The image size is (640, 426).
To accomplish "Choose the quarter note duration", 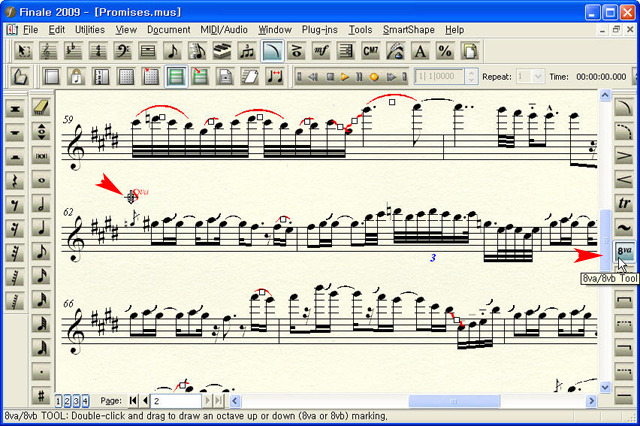I will 41,228.
